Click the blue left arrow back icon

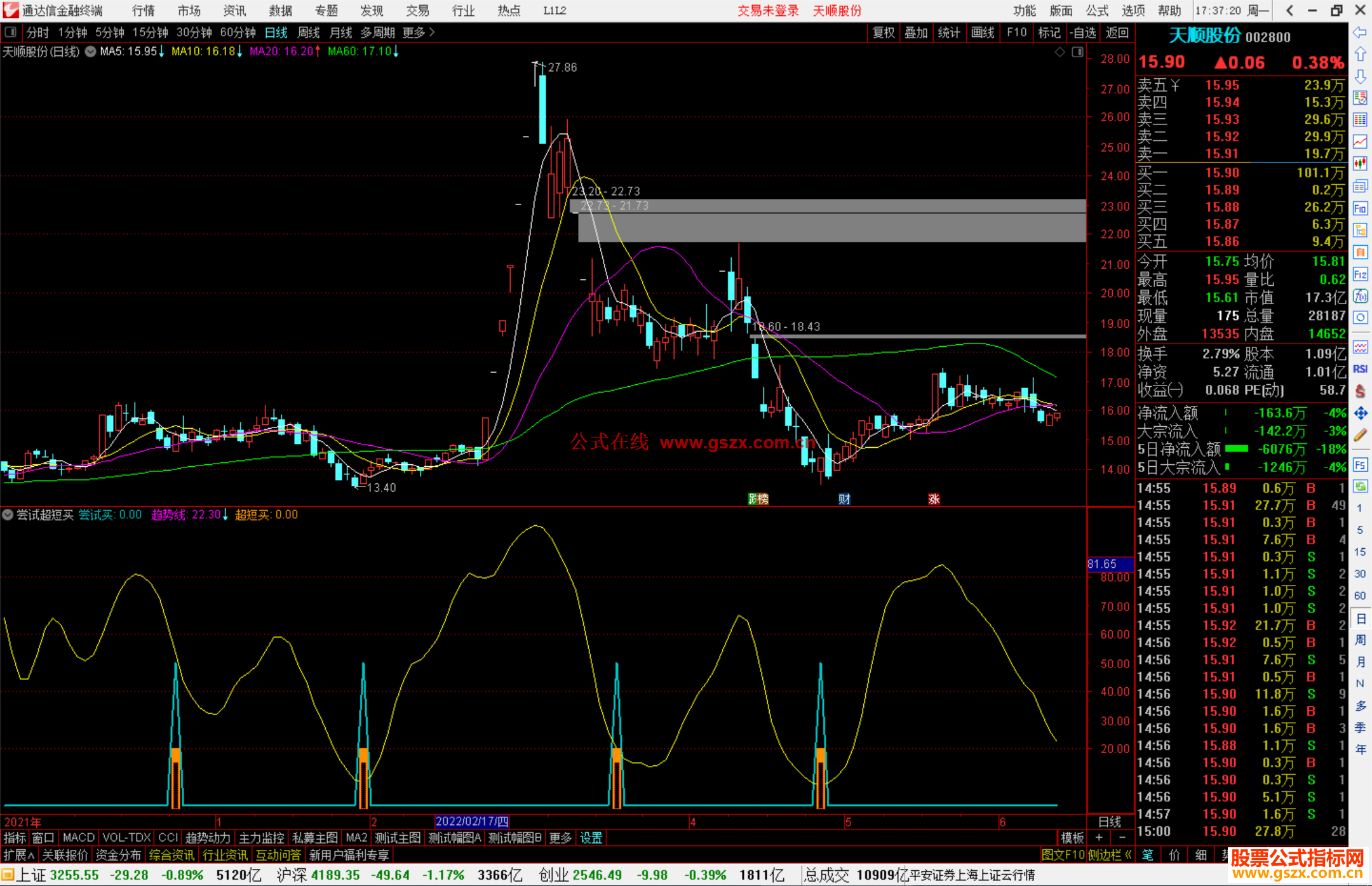1360,32
